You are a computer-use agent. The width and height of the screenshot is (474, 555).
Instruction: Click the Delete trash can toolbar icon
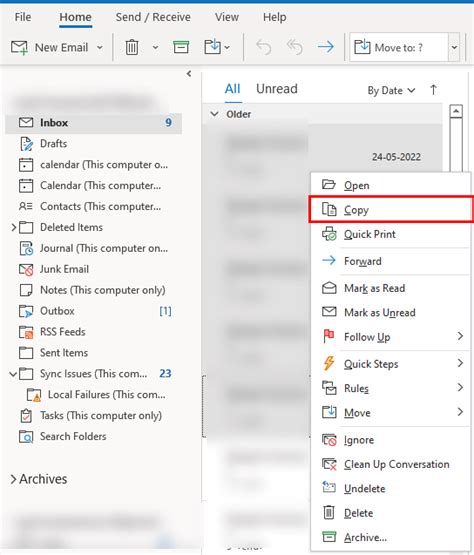point(132,47)
